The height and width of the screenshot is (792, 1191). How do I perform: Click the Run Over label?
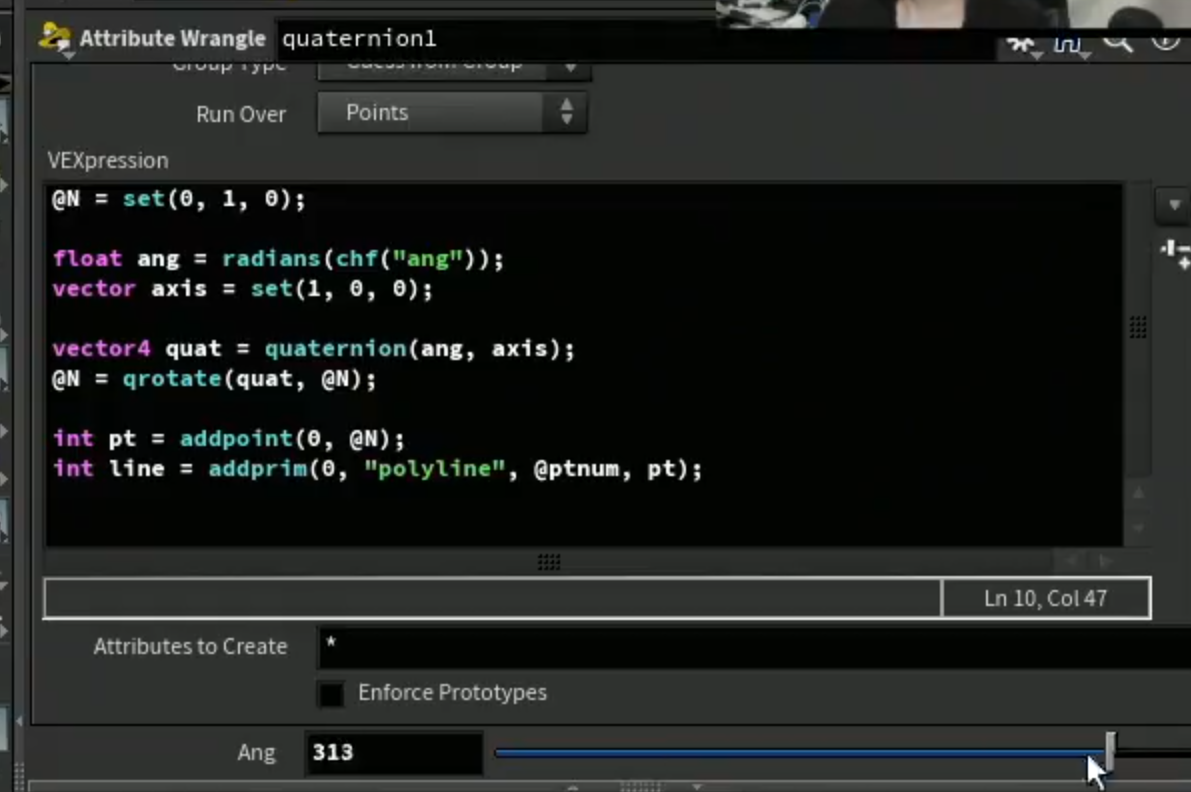coord(241,115)
